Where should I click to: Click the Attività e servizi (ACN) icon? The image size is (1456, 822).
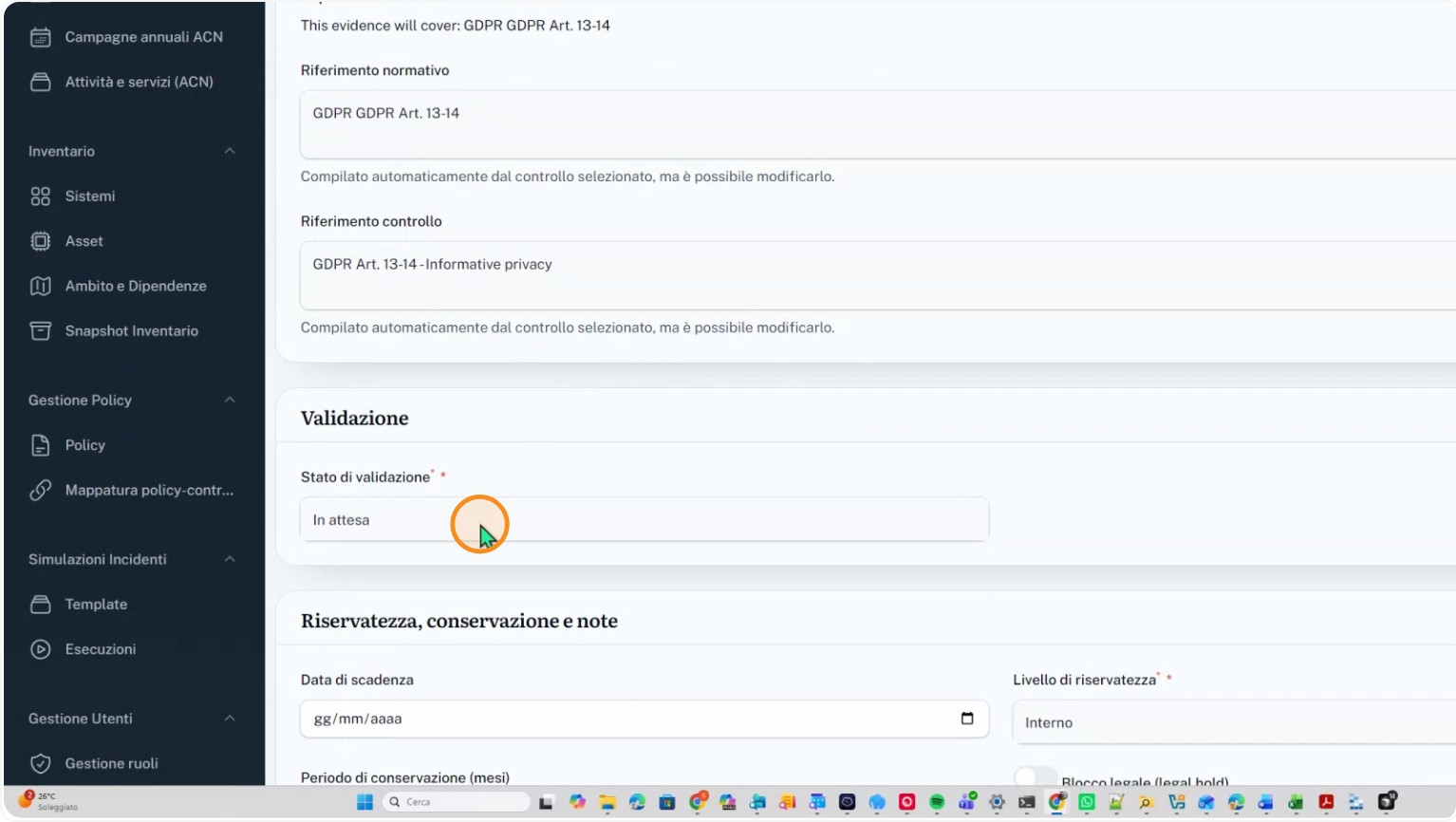(40, 82)
